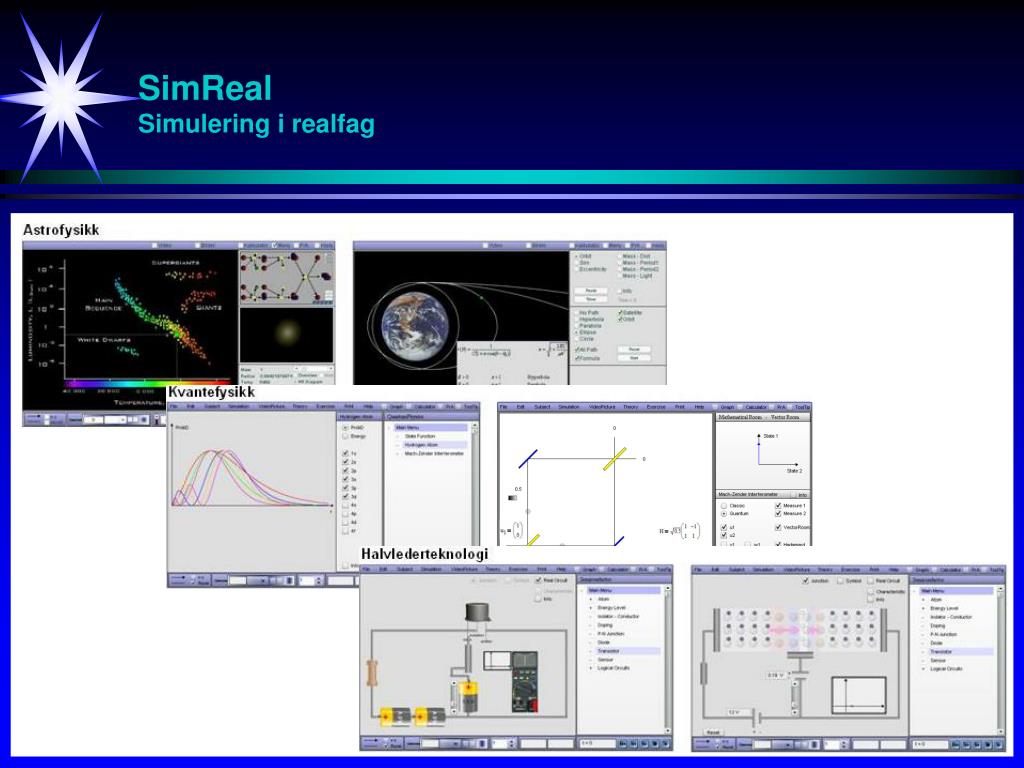The width and height of the screenshot is (1024, 768).
Task: Select Mach-Zender Interferometer in the tree
Action: click(x=434, y=453)
